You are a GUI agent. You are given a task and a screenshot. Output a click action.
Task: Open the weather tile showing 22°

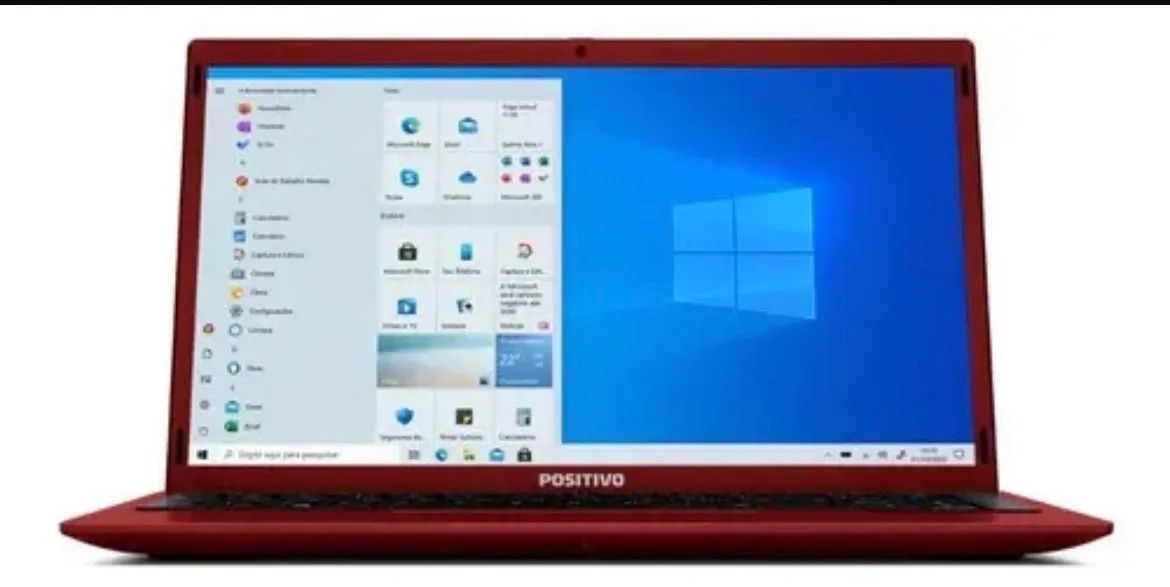(524, 361)
